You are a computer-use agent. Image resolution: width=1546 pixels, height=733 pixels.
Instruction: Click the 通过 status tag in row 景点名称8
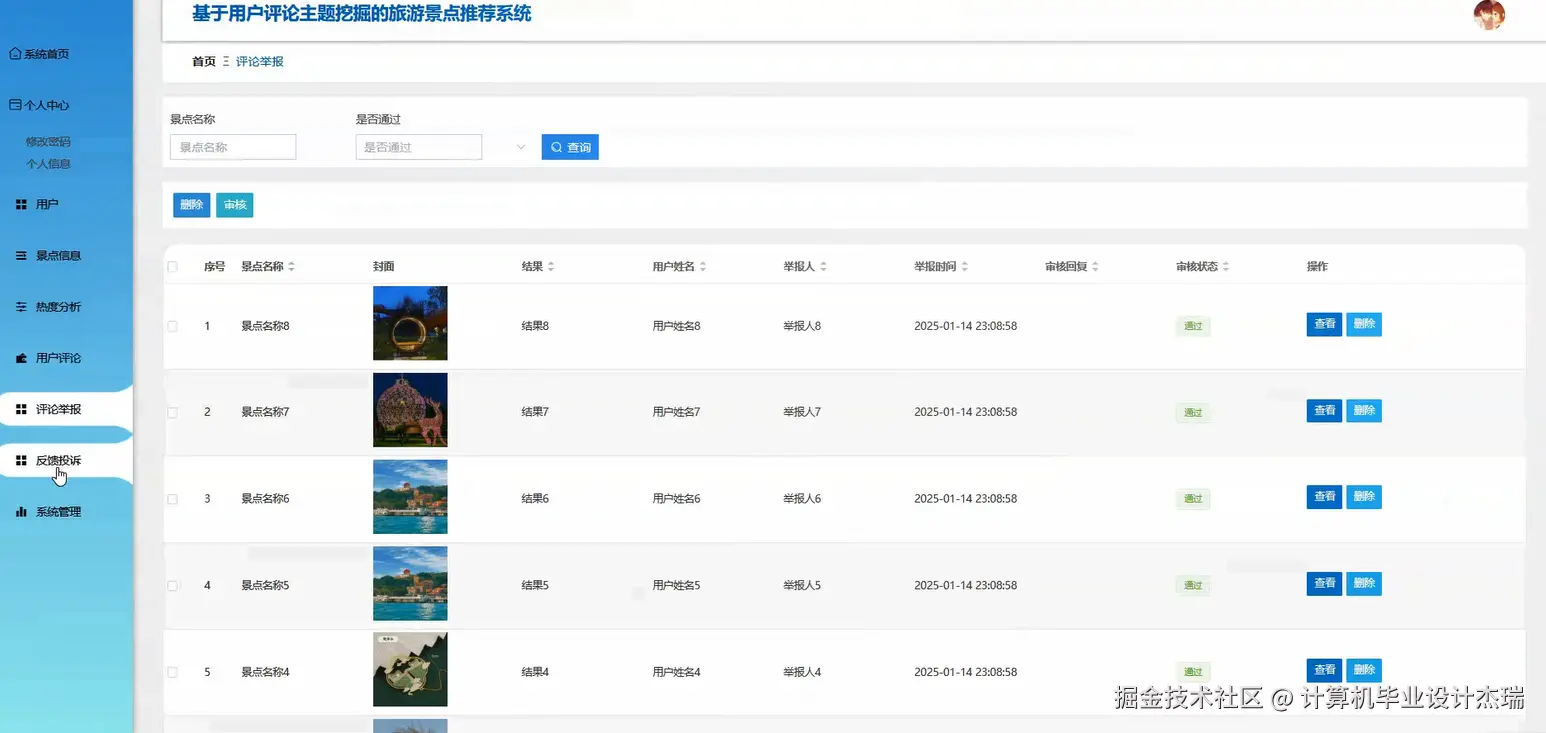(1193, 326)
